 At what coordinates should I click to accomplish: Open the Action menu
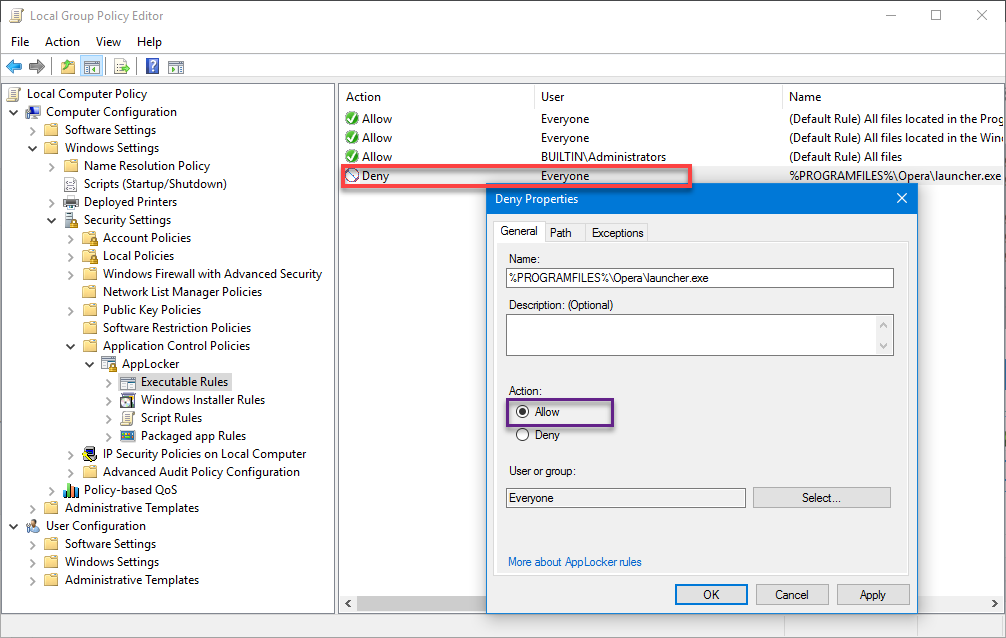(62, 42)
